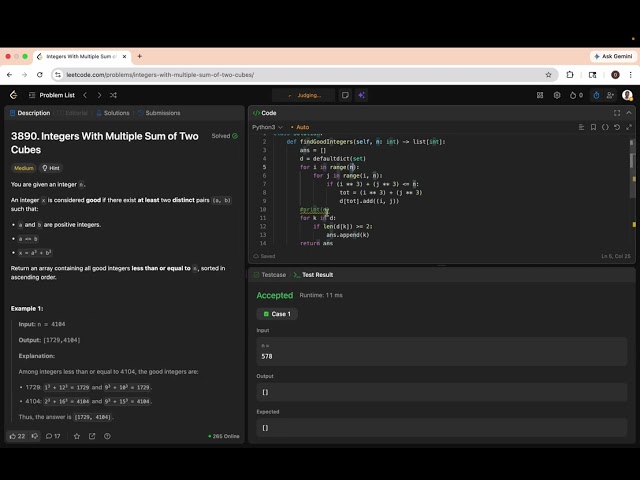Show the Hint tag

(51, 168)
